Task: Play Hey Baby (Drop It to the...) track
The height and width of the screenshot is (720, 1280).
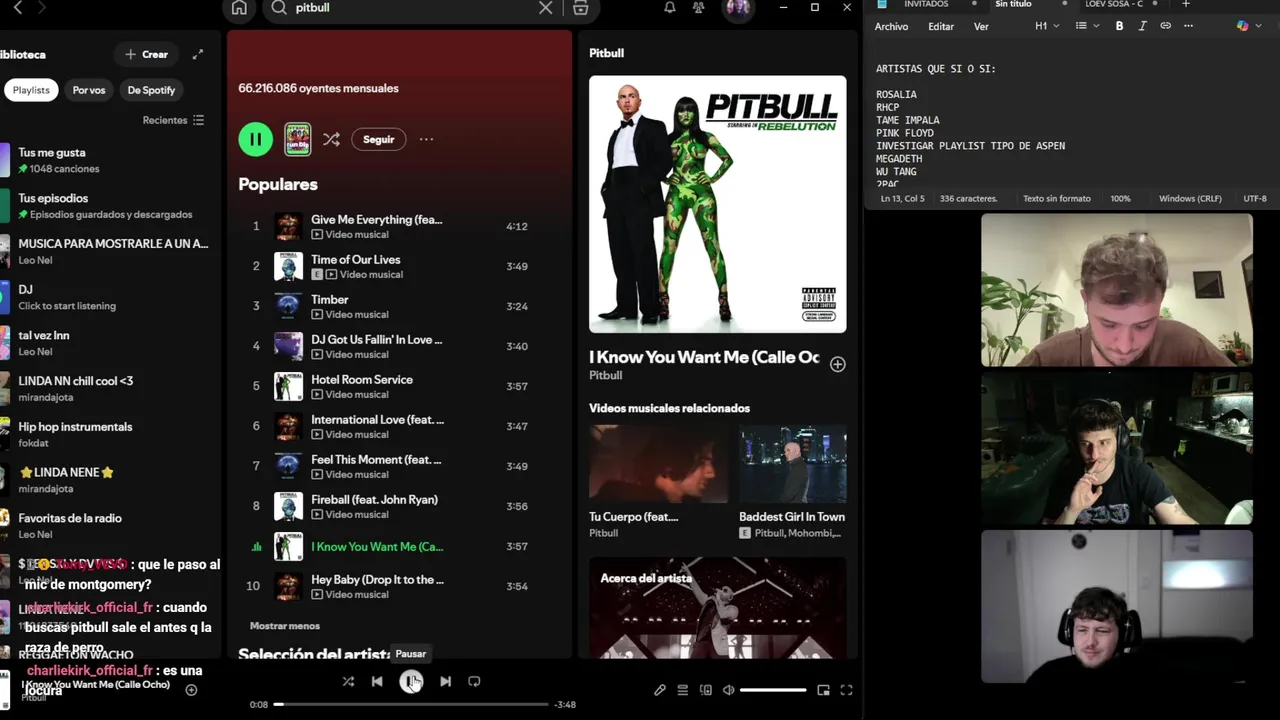Action: 400,586
